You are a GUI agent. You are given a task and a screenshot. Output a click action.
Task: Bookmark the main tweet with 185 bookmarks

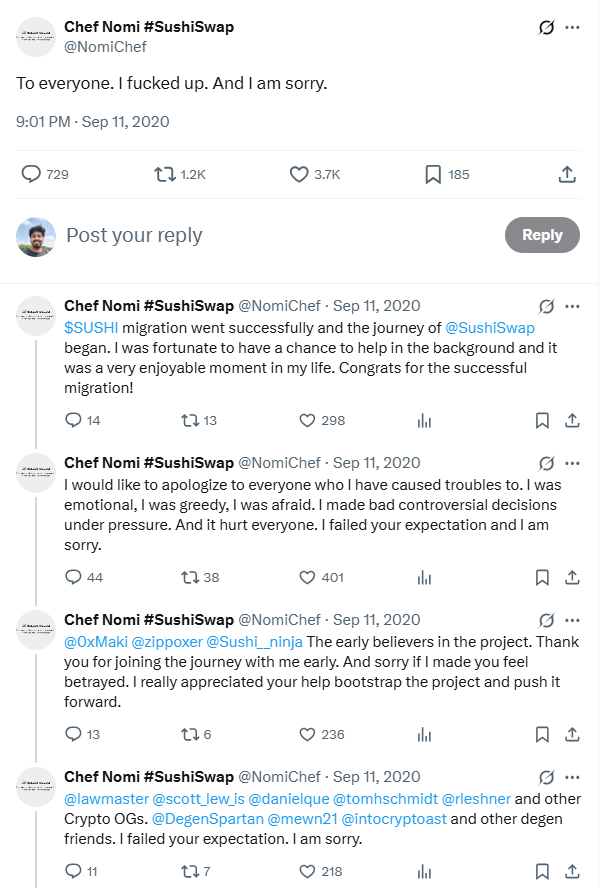(x=433, y=174)
